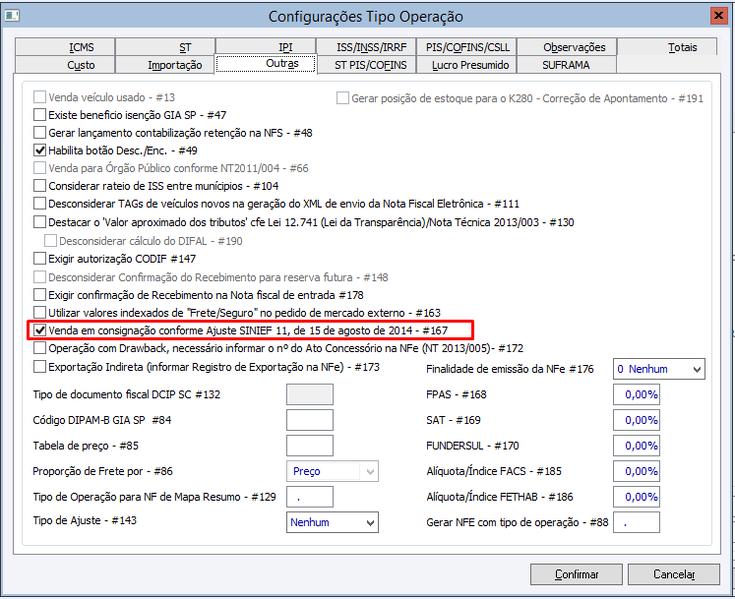
Task: Click the FUNDERSUL #170 percentage field
Action: 637,446
